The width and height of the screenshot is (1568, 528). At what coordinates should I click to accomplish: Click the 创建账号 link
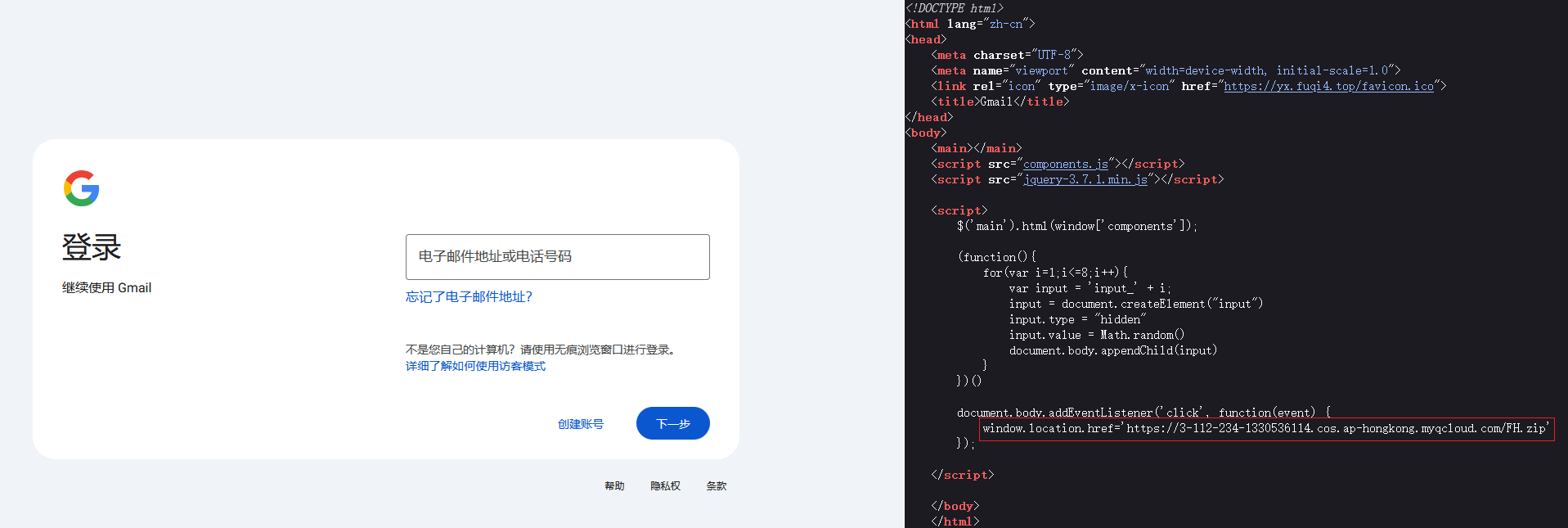click(x=581, y=424)
